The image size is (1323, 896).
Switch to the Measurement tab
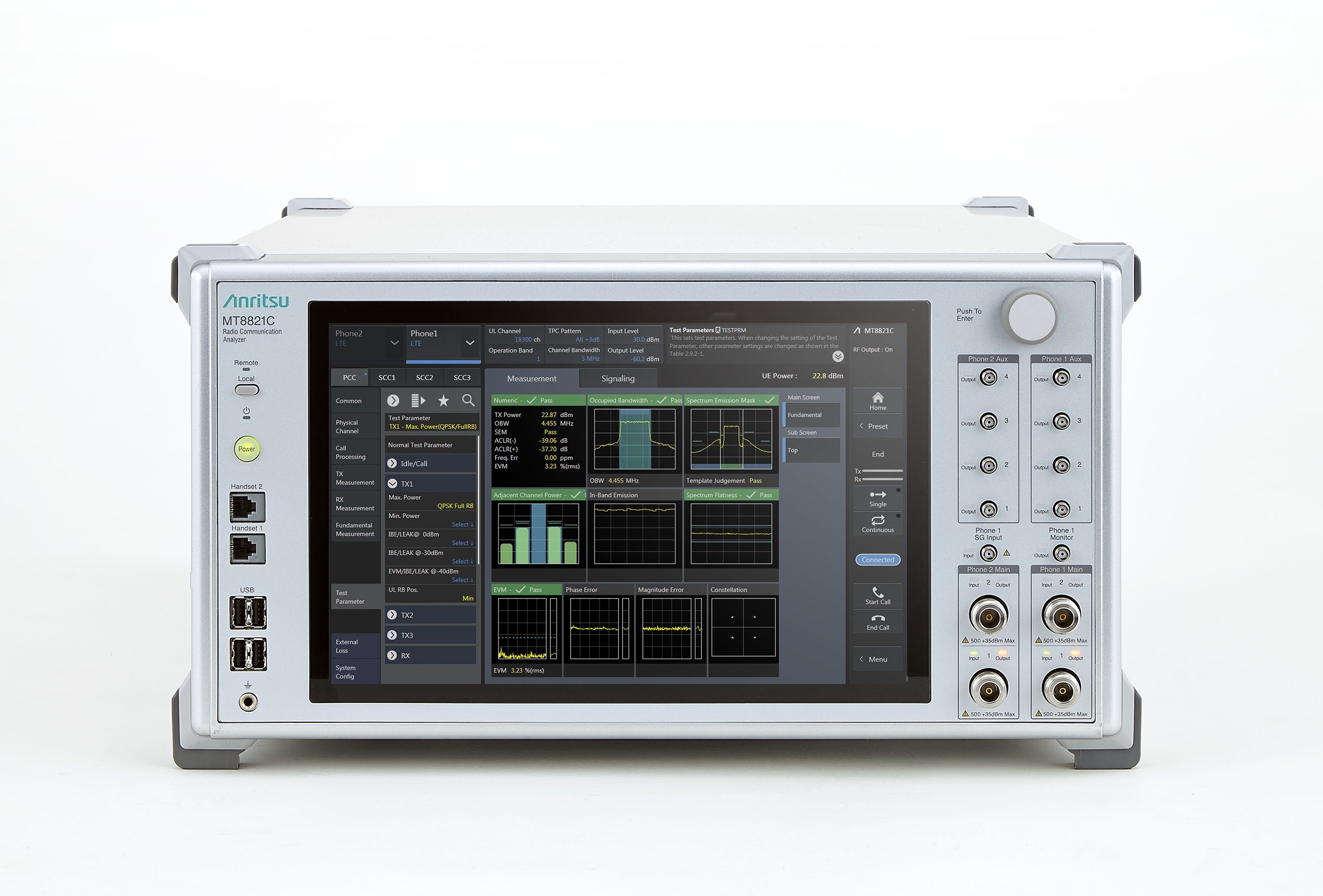[x=532, y=378]
